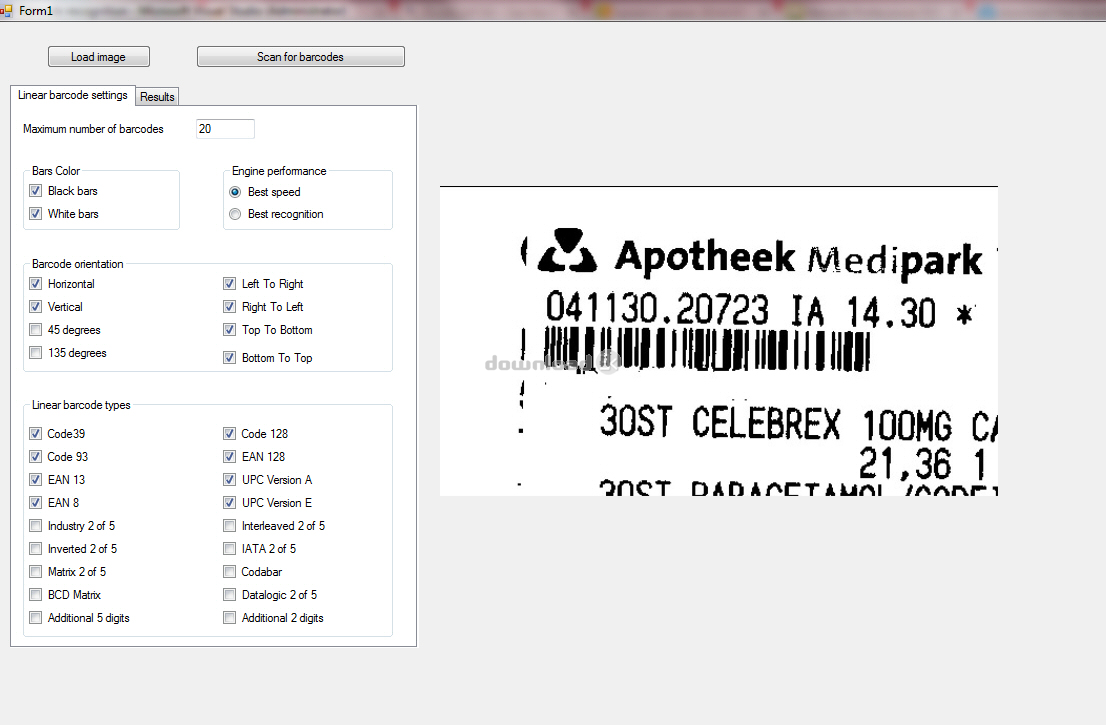Toggle the Black bars checkbox
Image resolution: width=1106 pixels, height=725 pixels.
(x=36, y=191)
